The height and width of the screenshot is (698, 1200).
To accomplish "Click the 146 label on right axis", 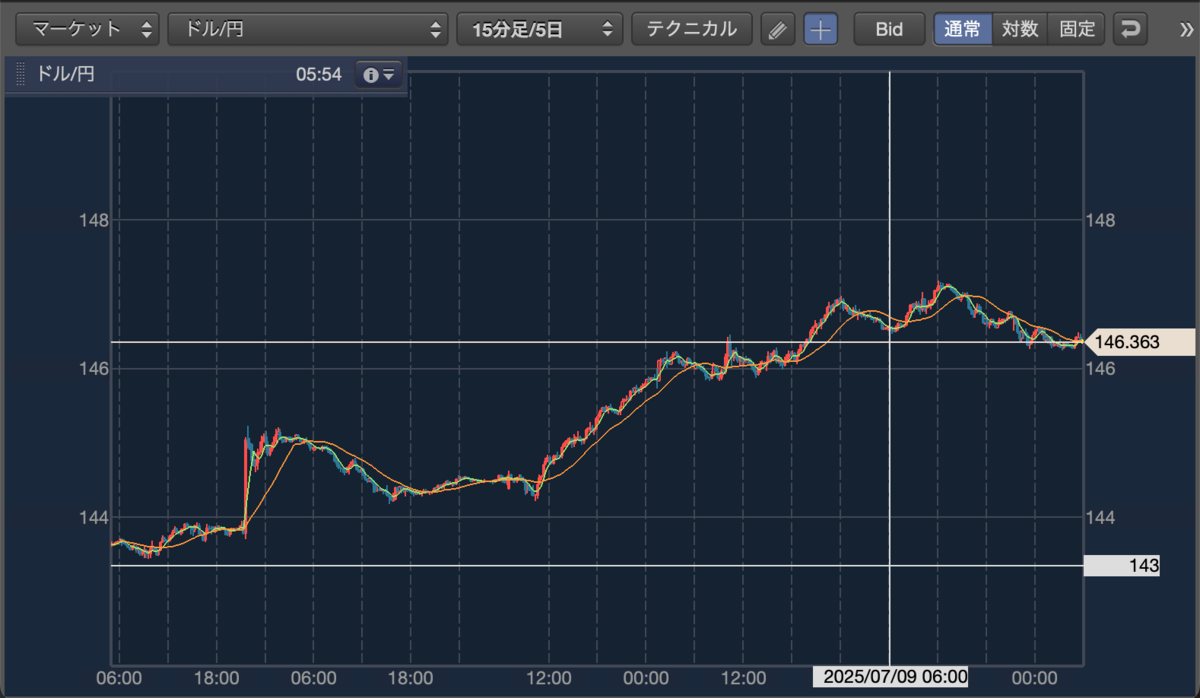I will click(x=1100, y=369).
